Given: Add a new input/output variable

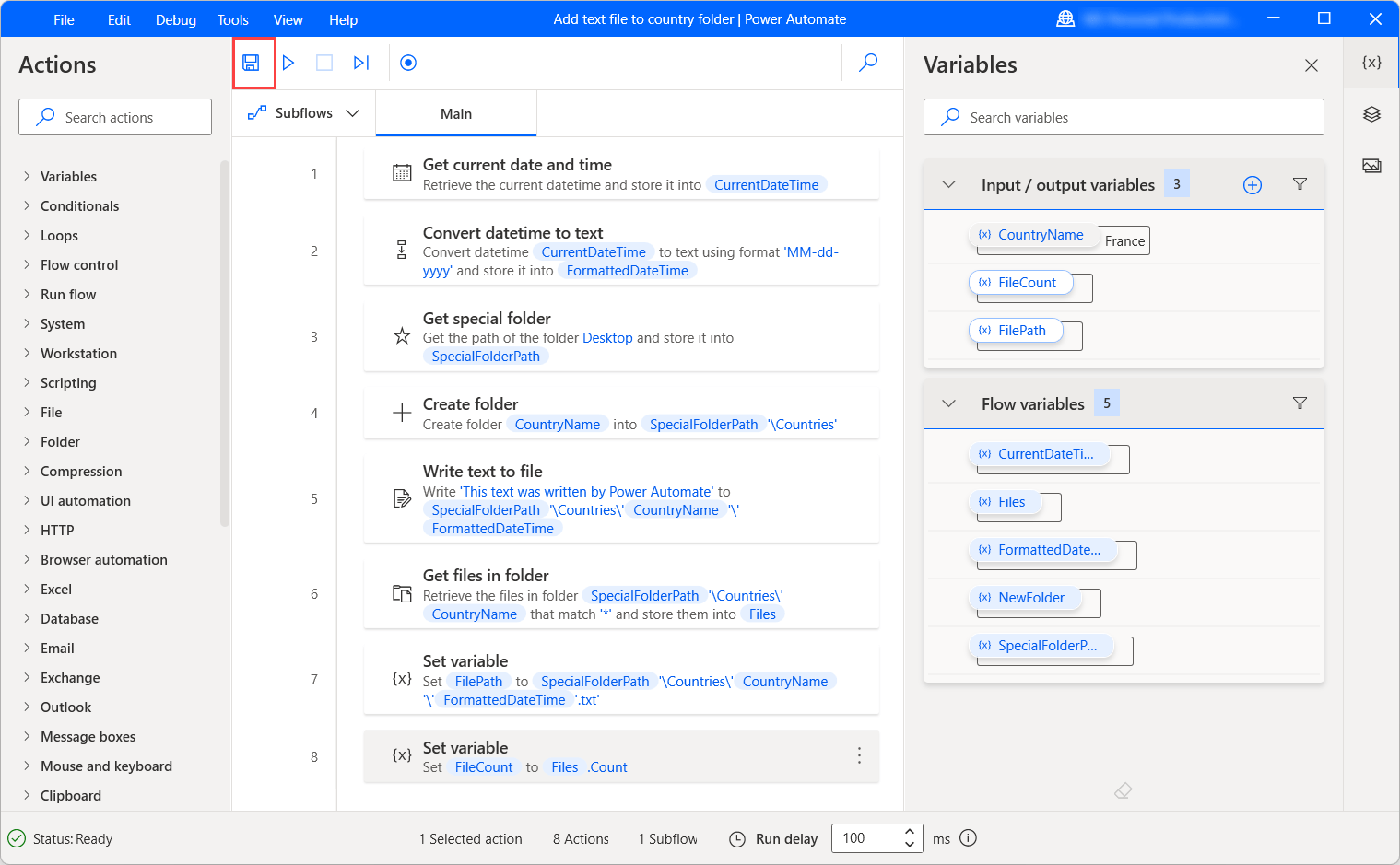Looking at the screenshot, I should (x=1253, y=183).
